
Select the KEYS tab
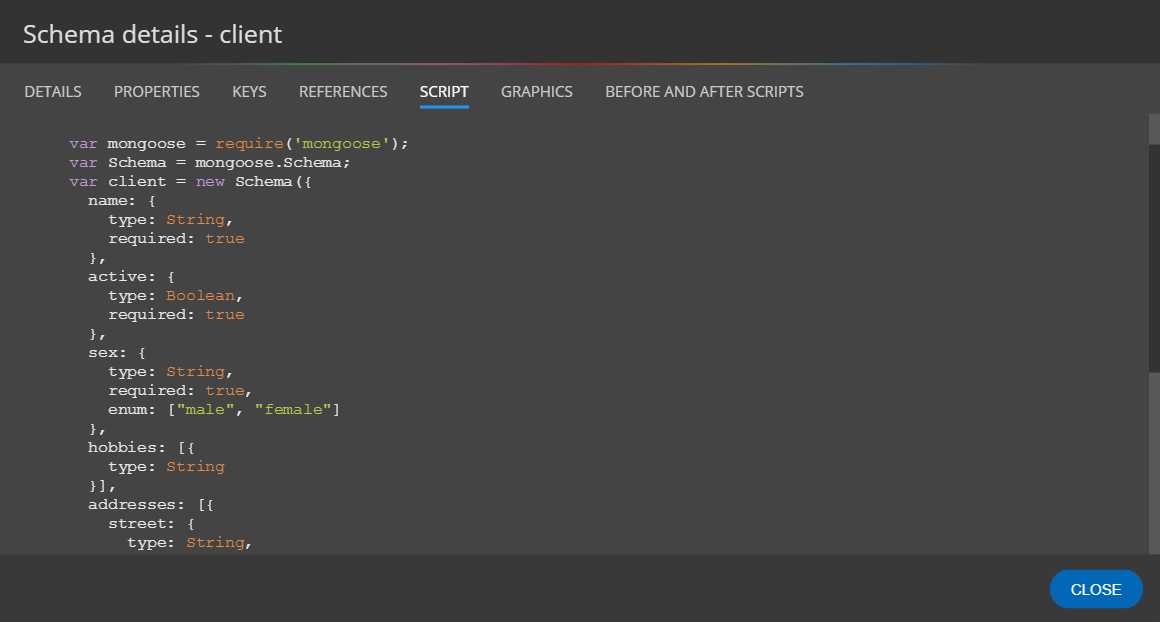pyautogui.click(x=249, y=92)
